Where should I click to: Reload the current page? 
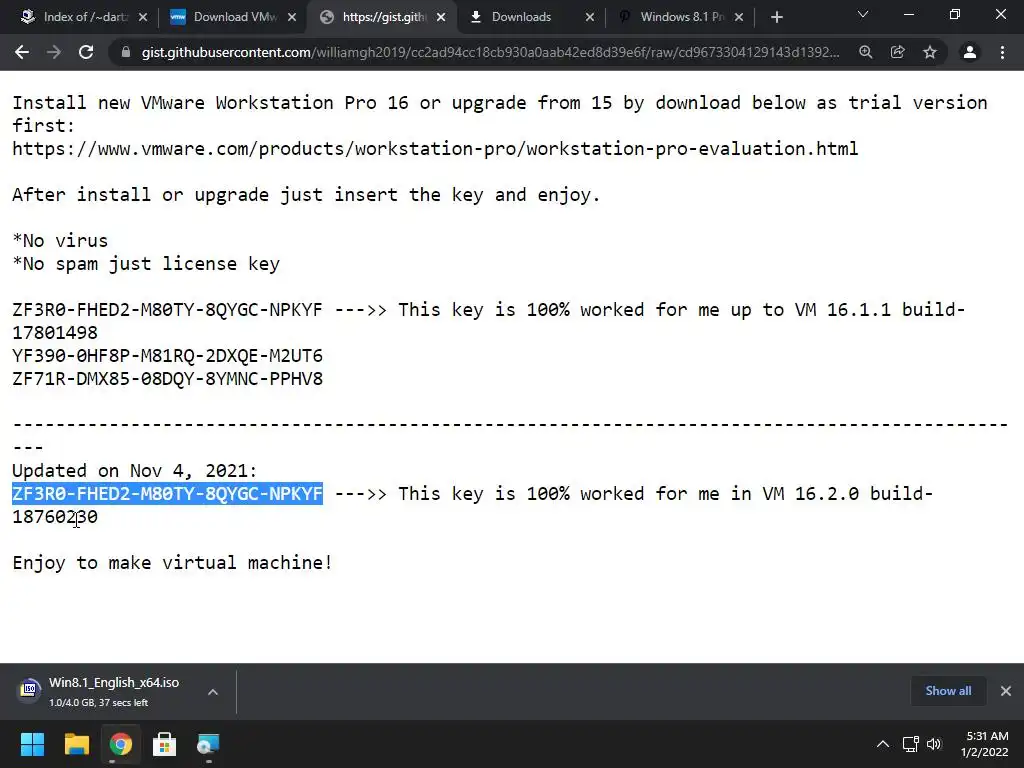tap(86, 52)
